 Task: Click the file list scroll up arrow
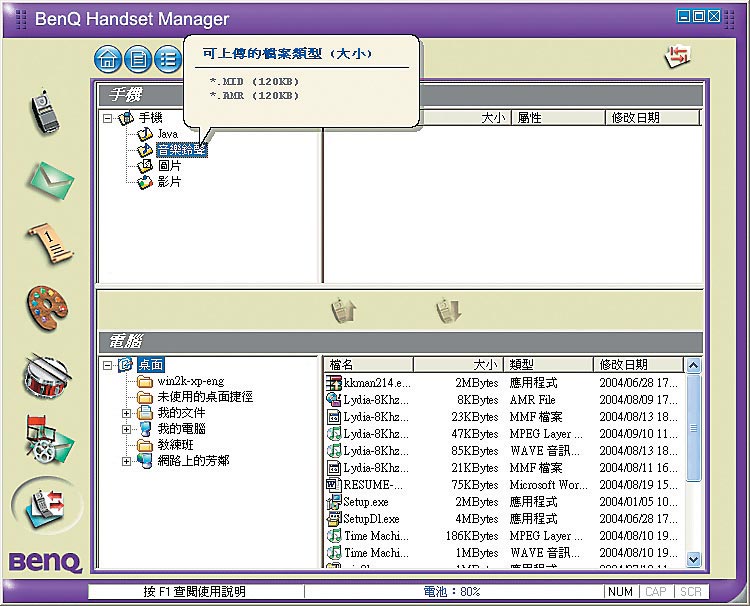pos(694,366)
